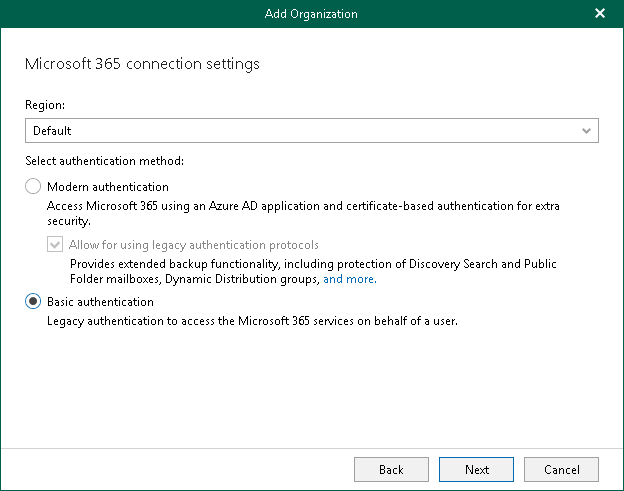
Task: Cancel the Add Organization wizard
Action: point(561,470)
